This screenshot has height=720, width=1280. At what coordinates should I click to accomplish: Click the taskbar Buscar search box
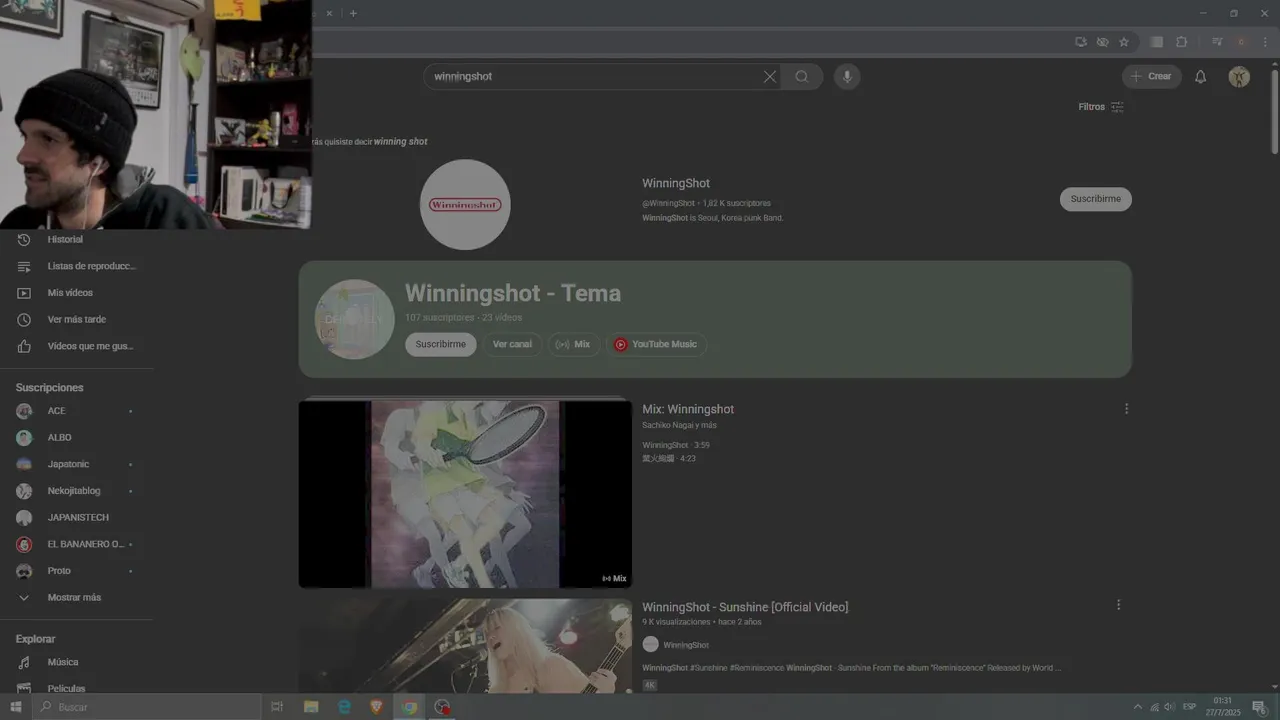point(147,707)
